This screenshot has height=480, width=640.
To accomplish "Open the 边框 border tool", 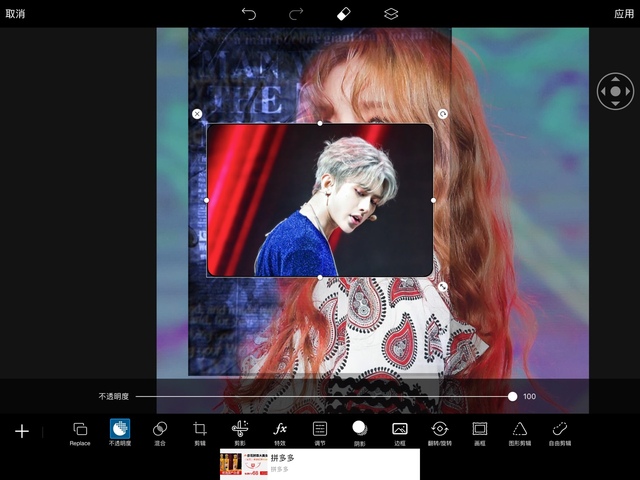I will point(400,429).
